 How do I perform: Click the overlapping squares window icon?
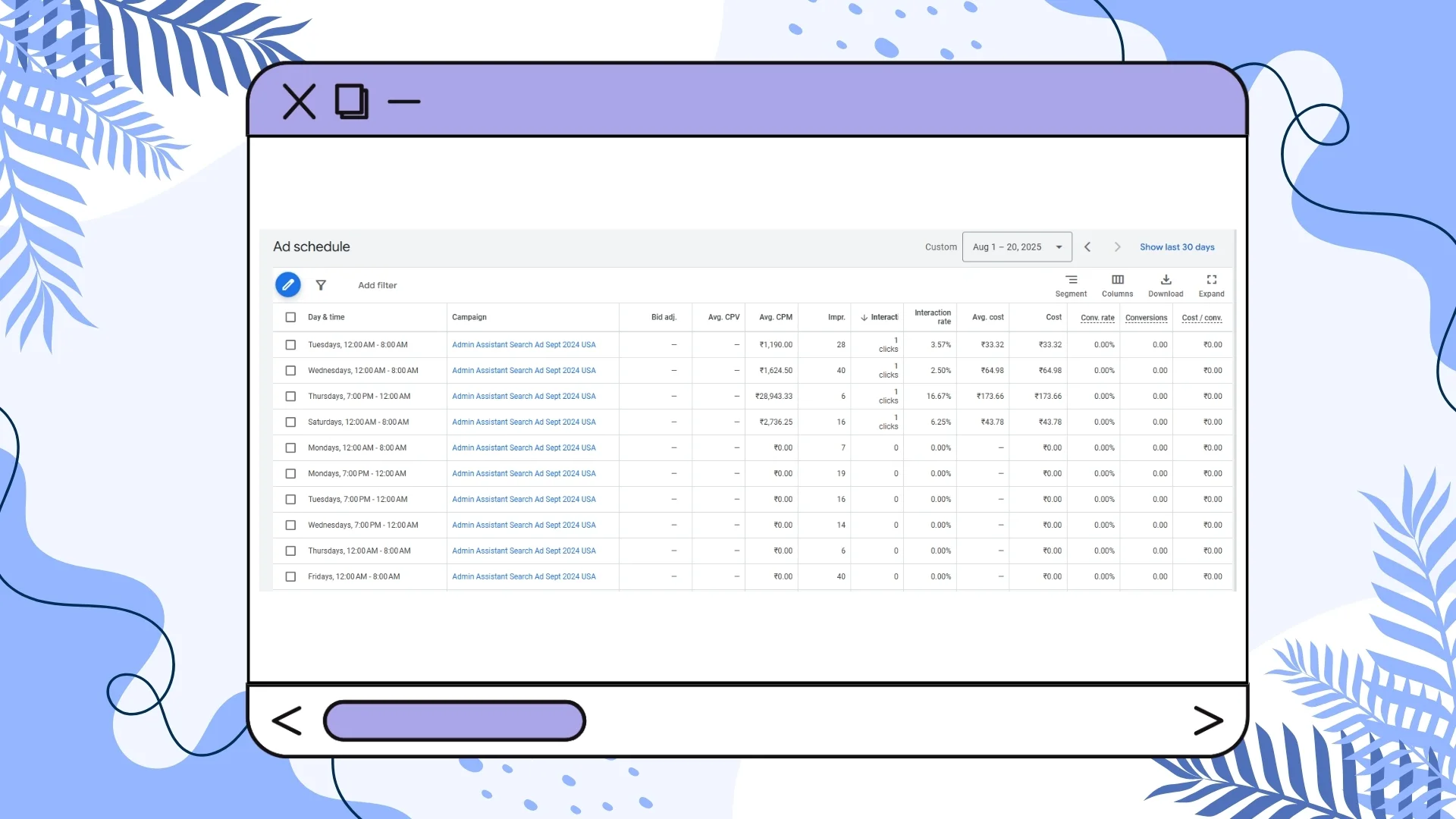(352, 102)
